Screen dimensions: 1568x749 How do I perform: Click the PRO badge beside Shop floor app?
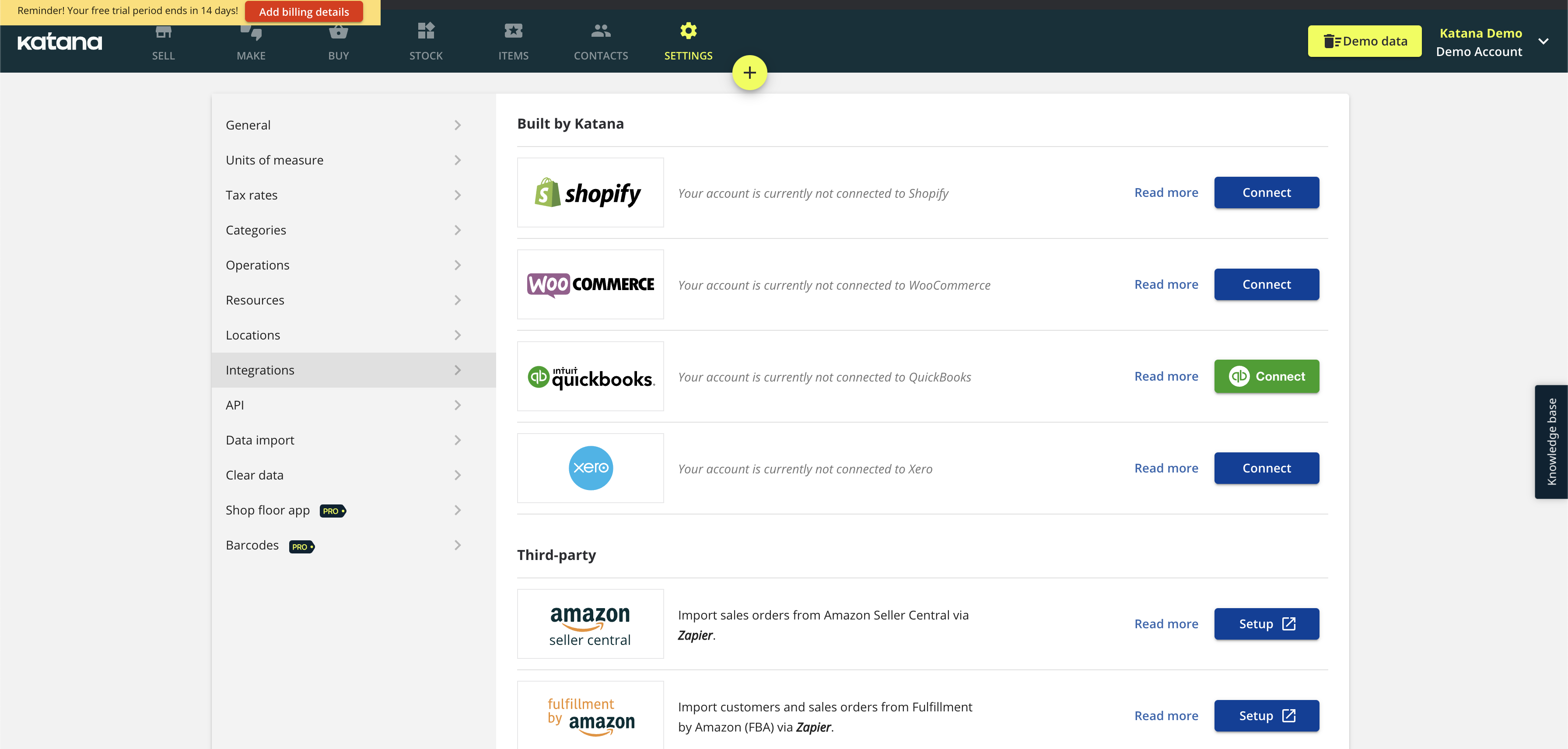332,511
